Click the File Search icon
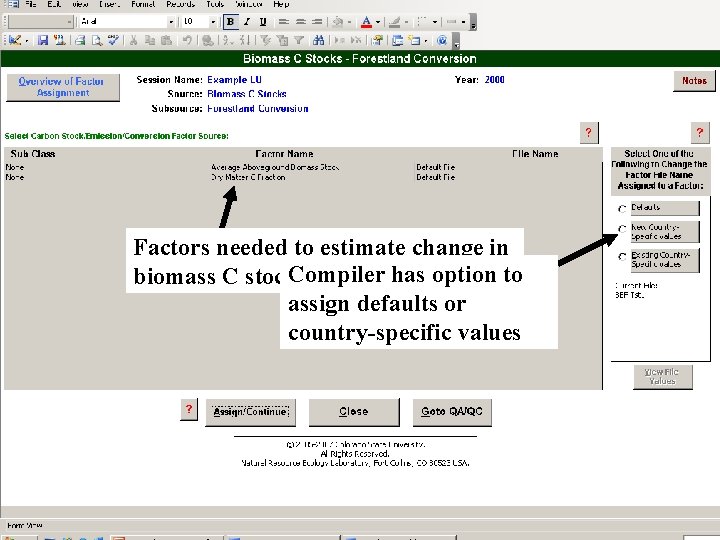The image size is (720, 540). pos(59,40)
